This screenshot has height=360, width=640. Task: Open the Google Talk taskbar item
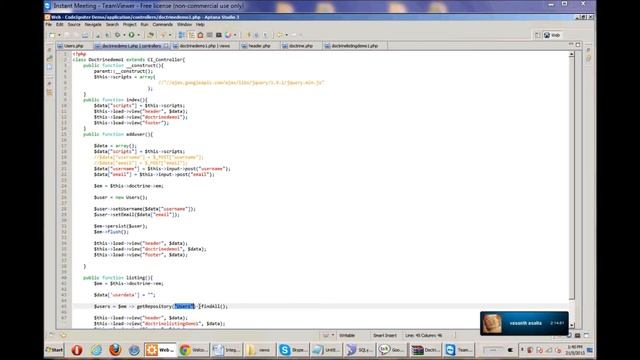point(393,350)
